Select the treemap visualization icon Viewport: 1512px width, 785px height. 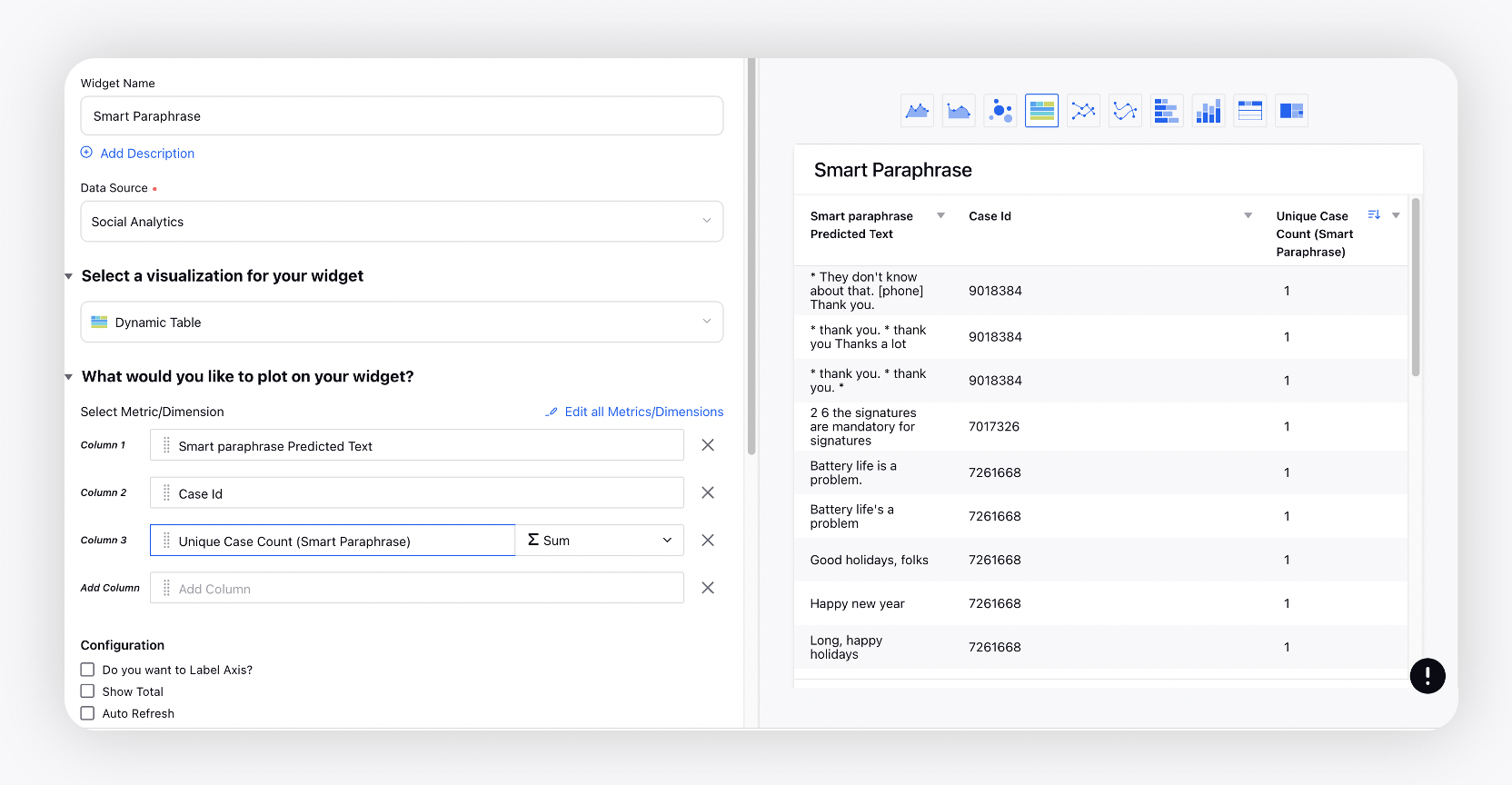1292,111
